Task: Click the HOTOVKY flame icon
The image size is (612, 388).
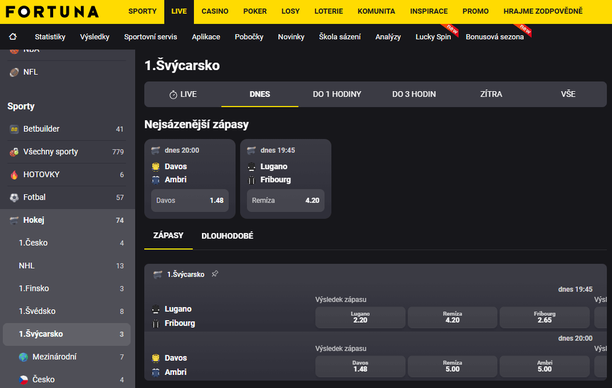Action: 14,174
